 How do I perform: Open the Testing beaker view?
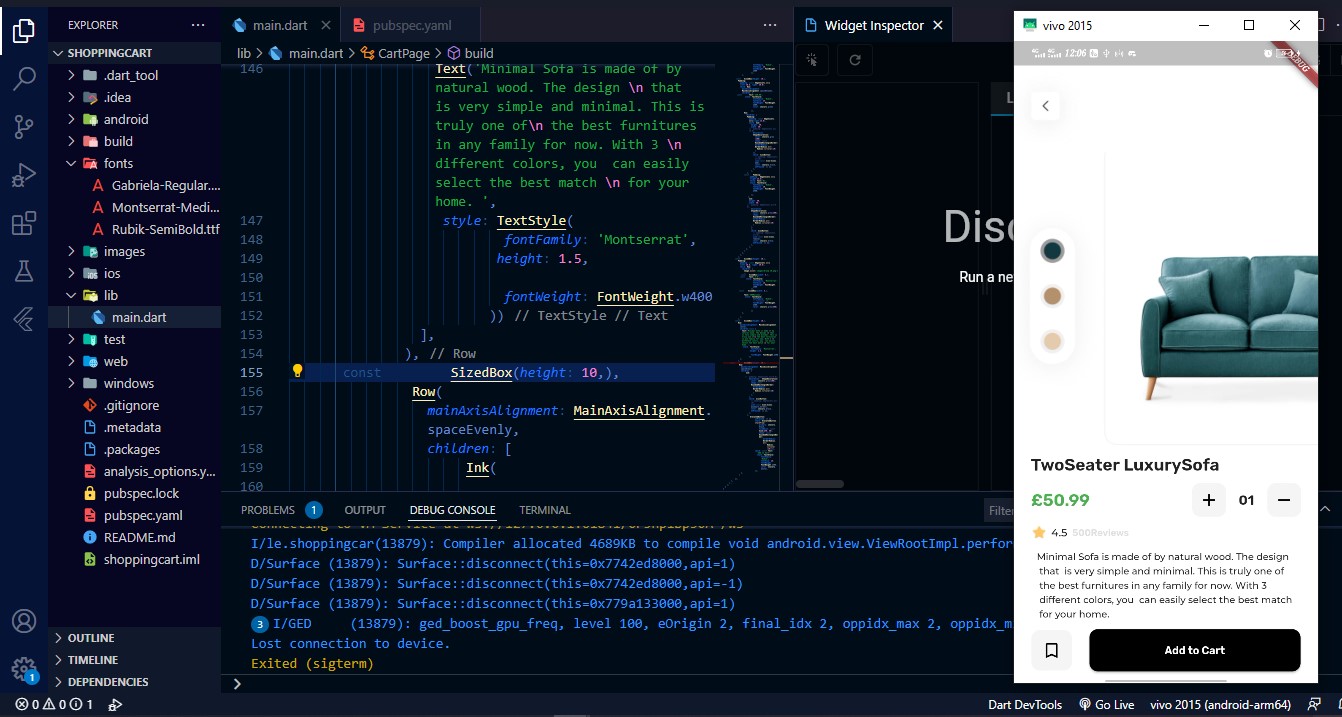tap(23, 271)
